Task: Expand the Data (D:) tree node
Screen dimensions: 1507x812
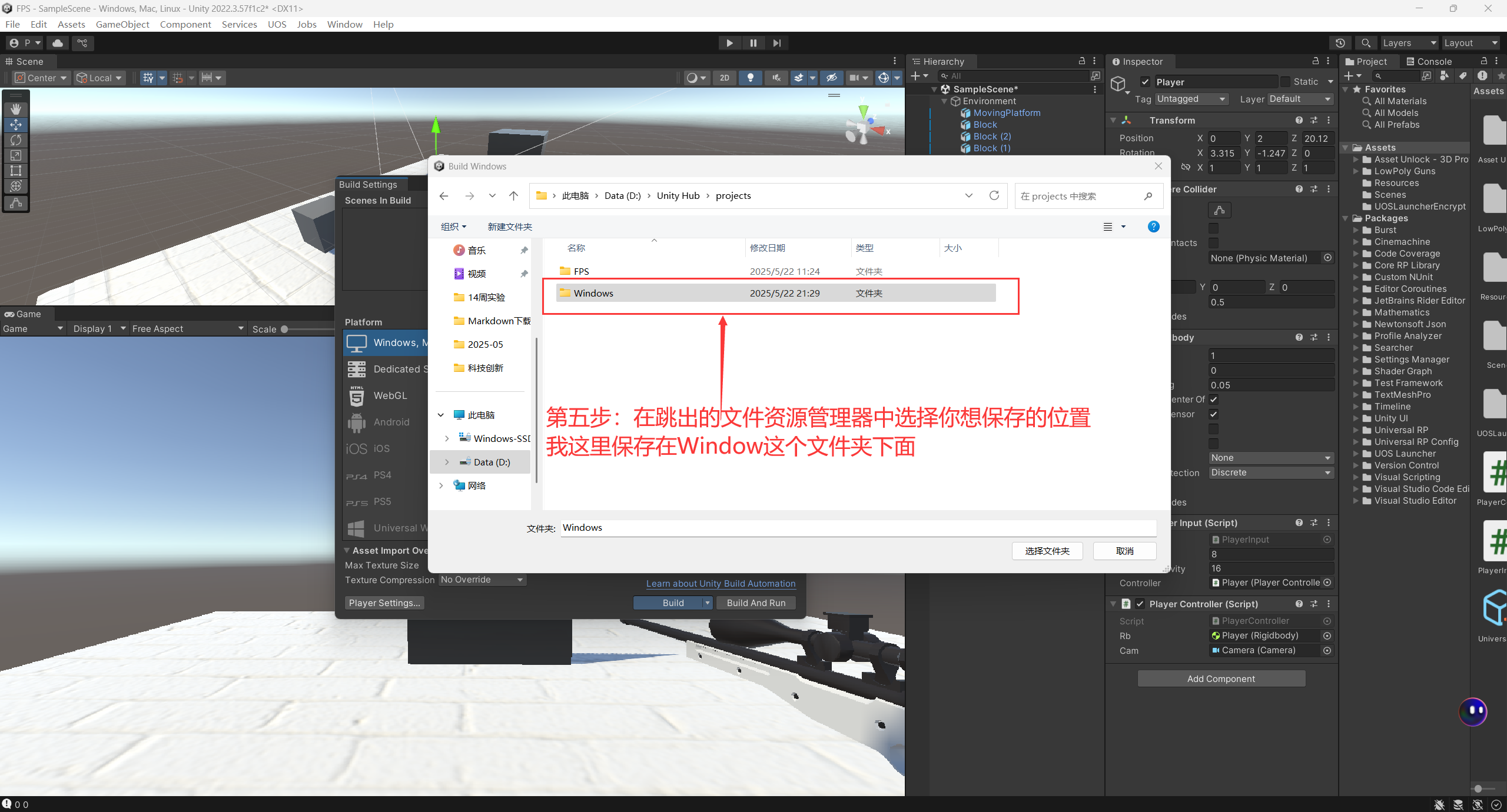Action: coord(447,462)
